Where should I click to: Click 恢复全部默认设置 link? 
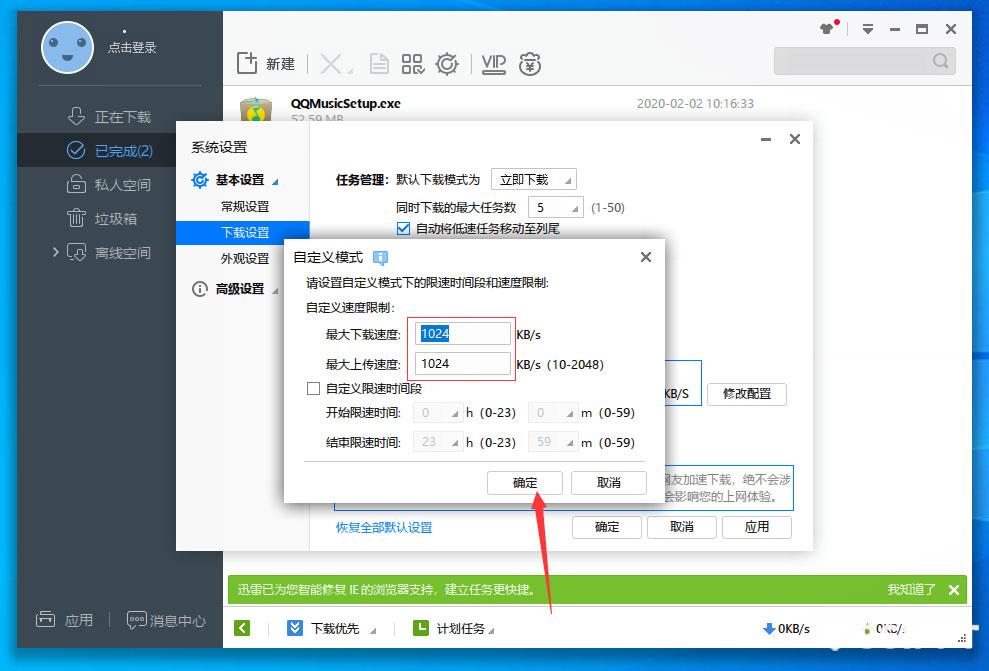[x=384, y=527]
